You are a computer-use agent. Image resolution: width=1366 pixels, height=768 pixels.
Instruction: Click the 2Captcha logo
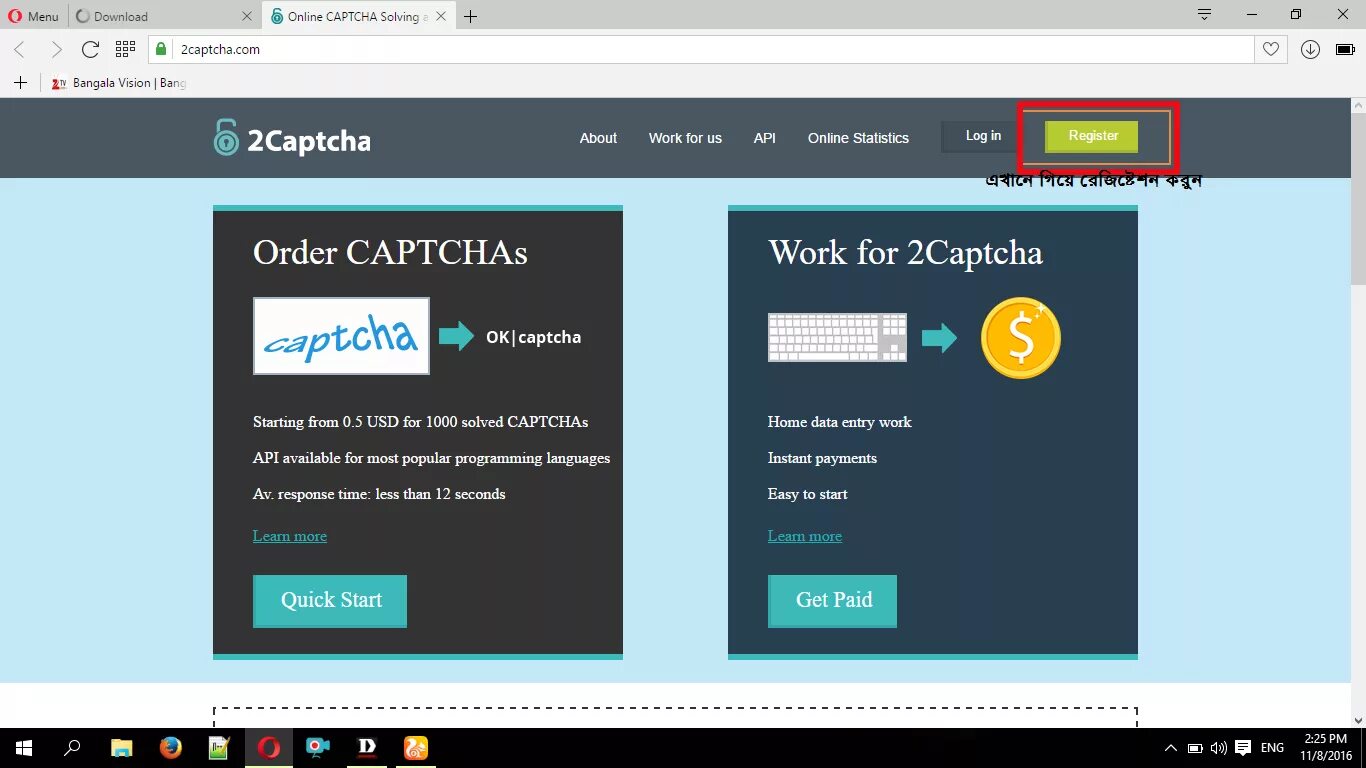[x=292, y=138]
